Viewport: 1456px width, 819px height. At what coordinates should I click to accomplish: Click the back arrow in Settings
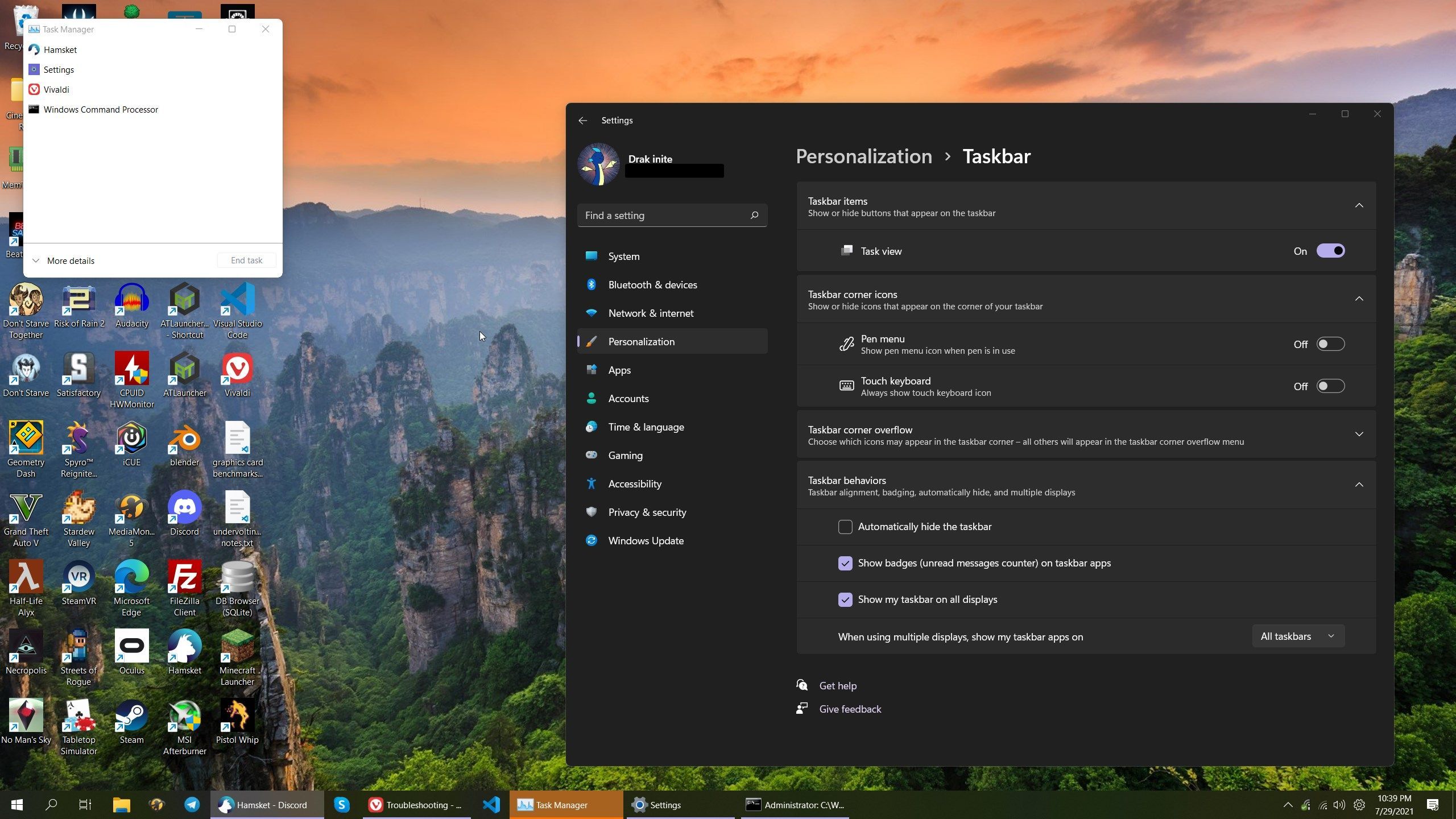point(582,121)
